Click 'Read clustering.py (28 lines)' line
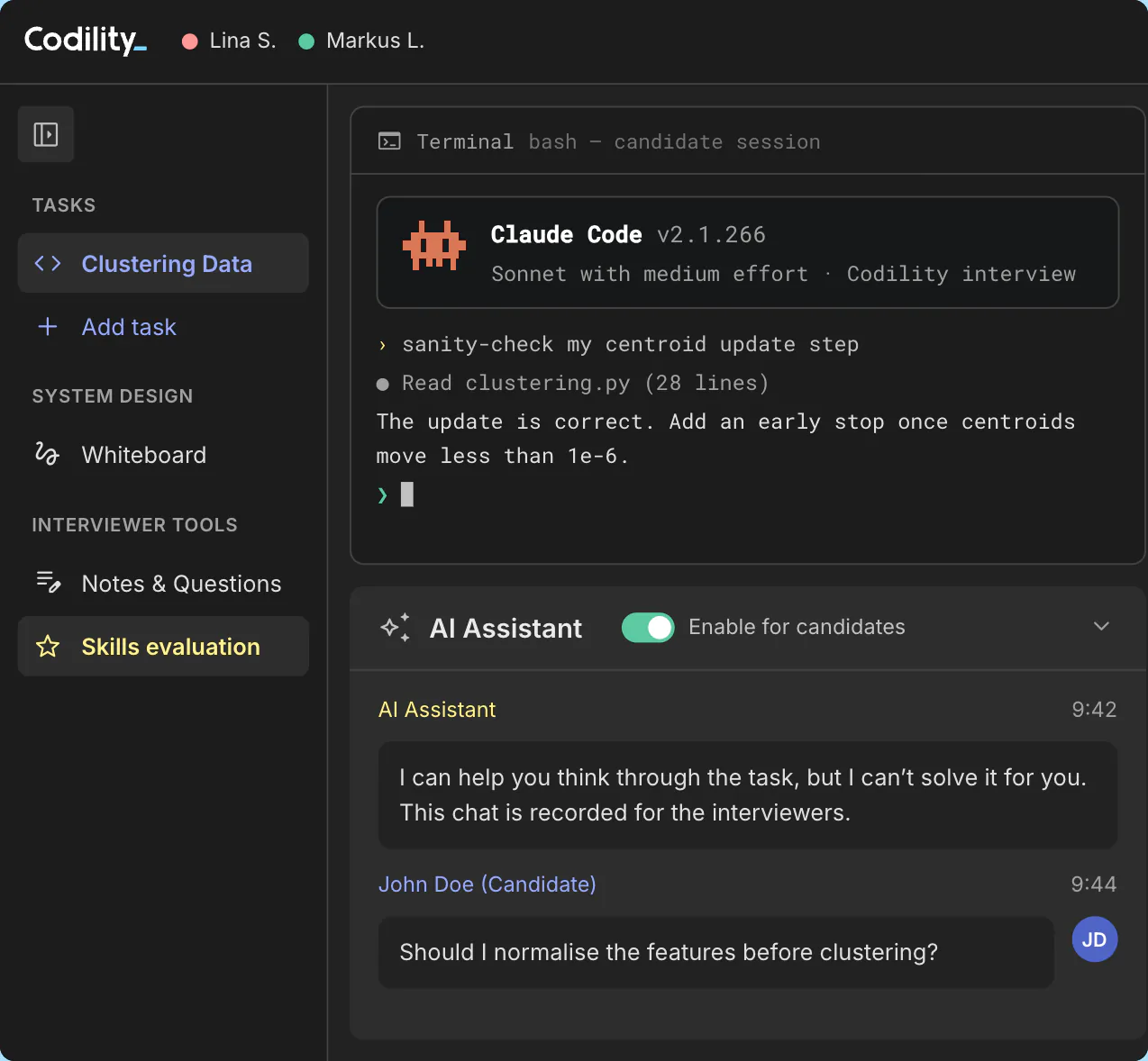 coord(585,383)
